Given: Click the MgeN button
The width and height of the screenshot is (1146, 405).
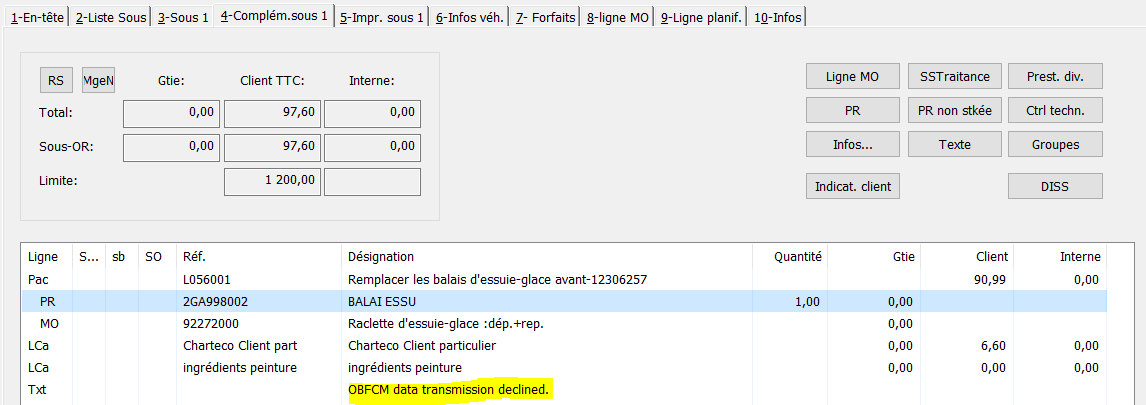Looking at the screenshot, I should [99, 80].
